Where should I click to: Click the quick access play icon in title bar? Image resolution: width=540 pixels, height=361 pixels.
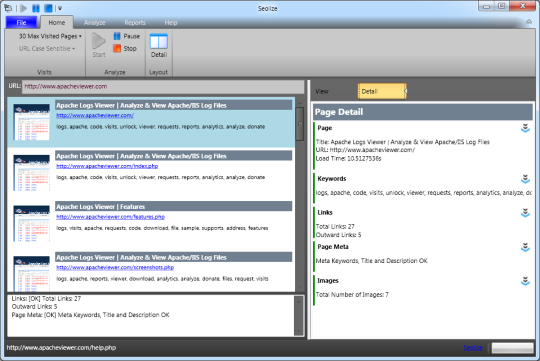coord(23,8)
